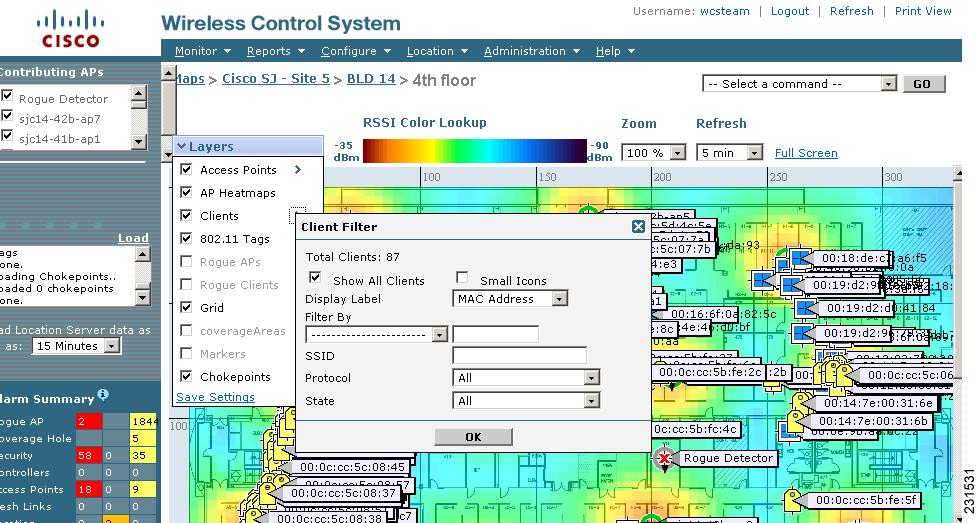Click client icon labeled 00:14:7e:00:31:6e
The image size is (979, 523).
pos(801,401)
